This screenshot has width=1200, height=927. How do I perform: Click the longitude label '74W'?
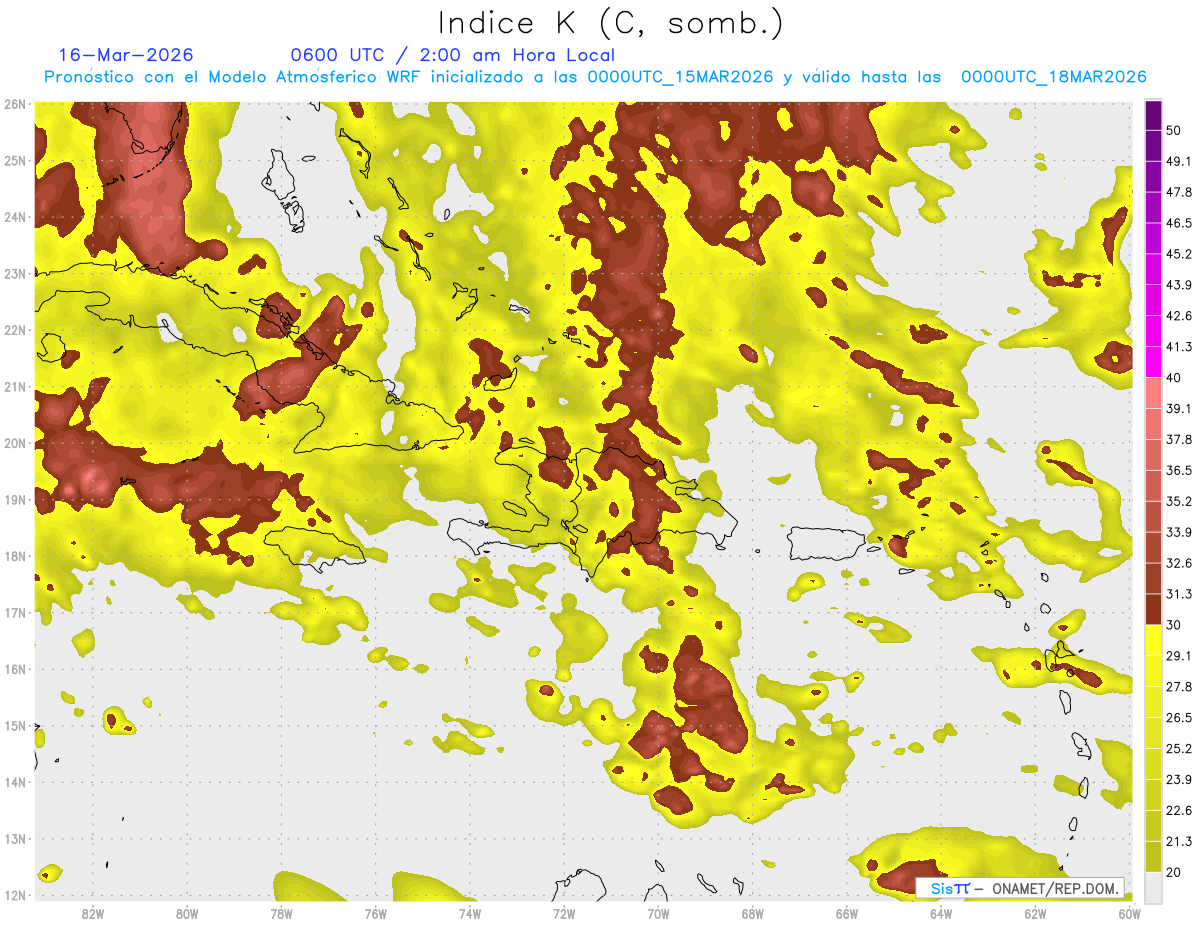[469, 913]
